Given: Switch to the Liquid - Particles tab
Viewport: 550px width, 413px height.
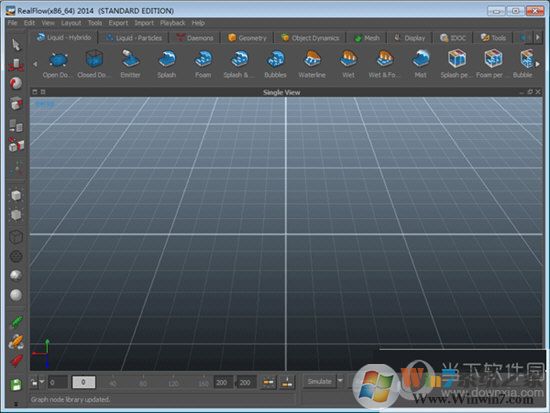Looking at the screenshot, I should tap(134, 38).
